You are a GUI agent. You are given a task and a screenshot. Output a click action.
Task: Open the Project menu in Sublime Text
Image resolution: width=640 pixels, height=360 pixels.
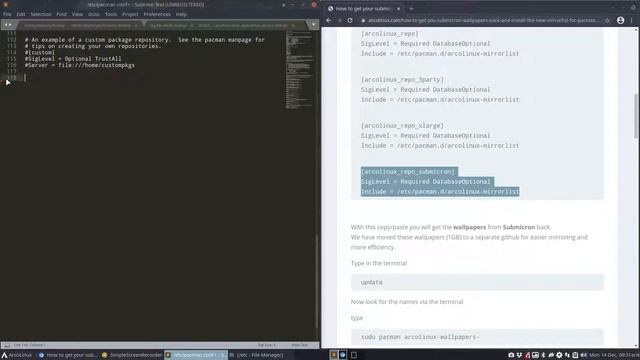(130, 14)
